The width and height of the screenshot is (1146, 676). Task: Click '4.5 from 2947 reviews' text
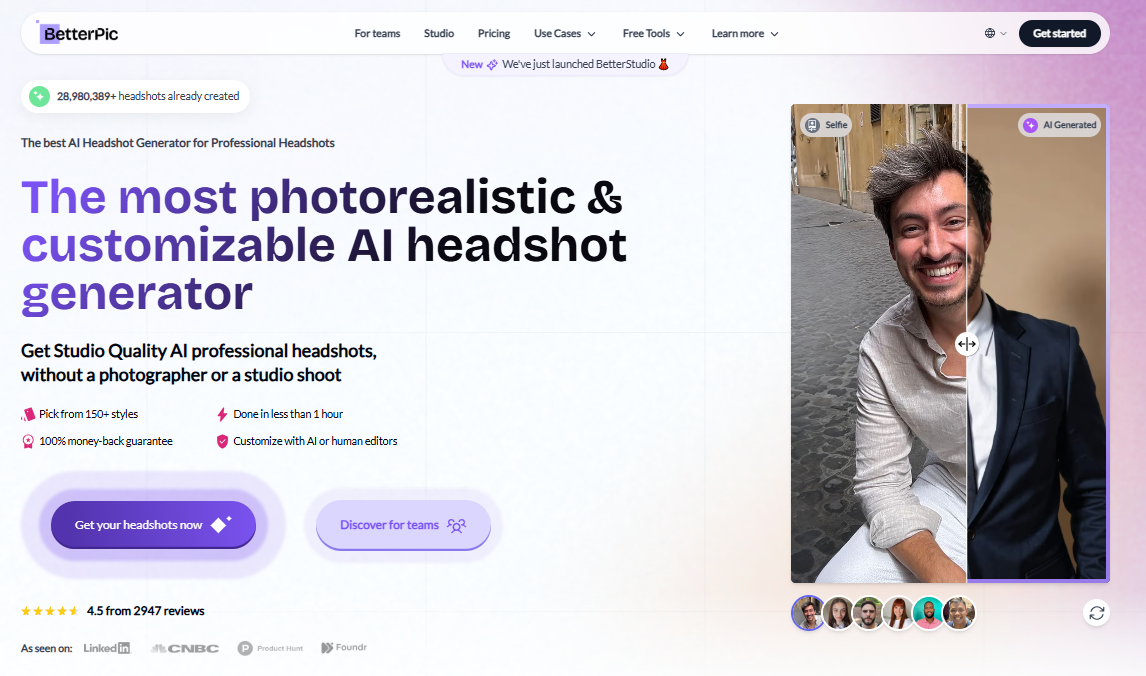[145, 611]
